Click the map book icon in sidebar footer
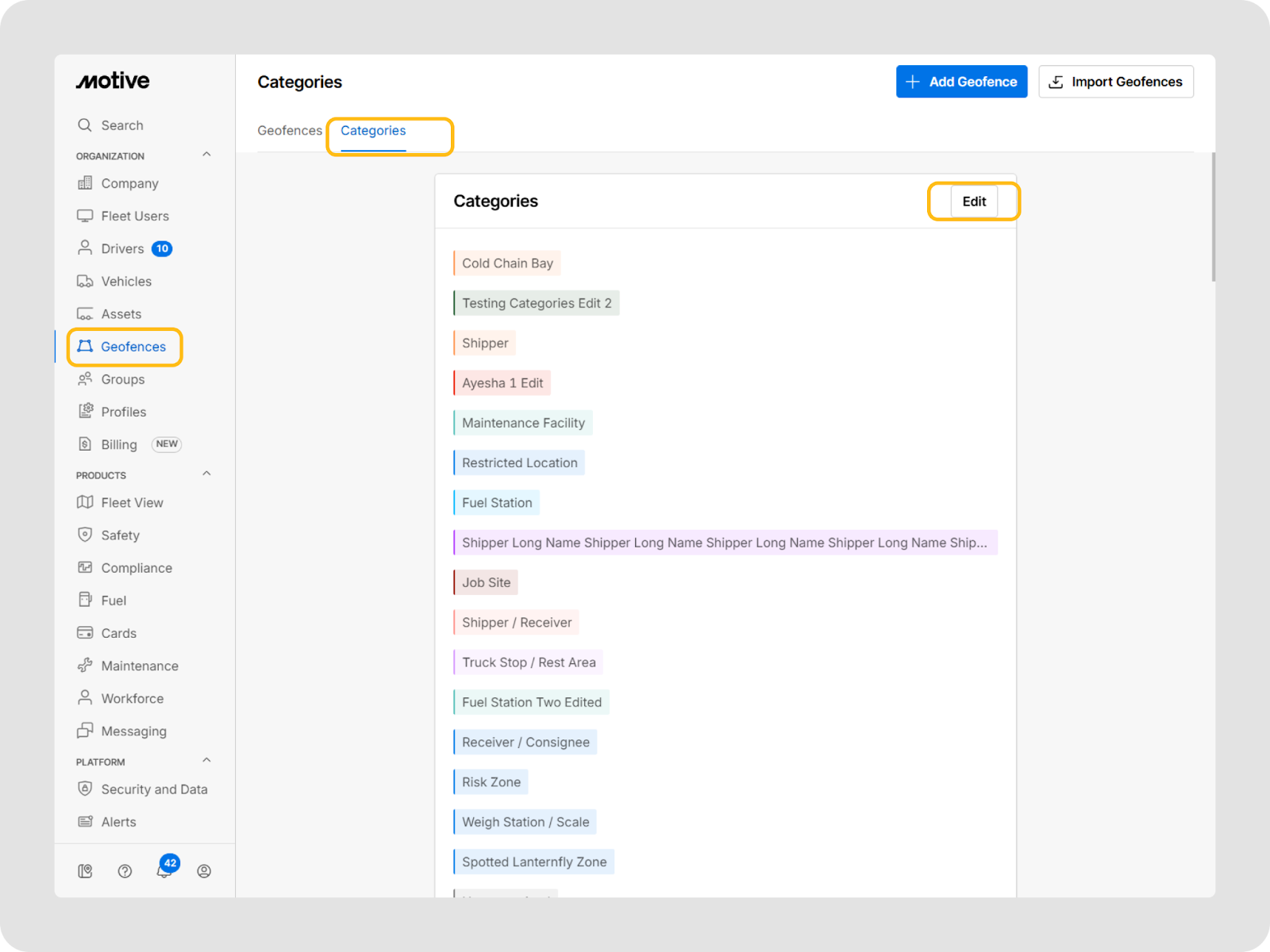 point(85,871)
